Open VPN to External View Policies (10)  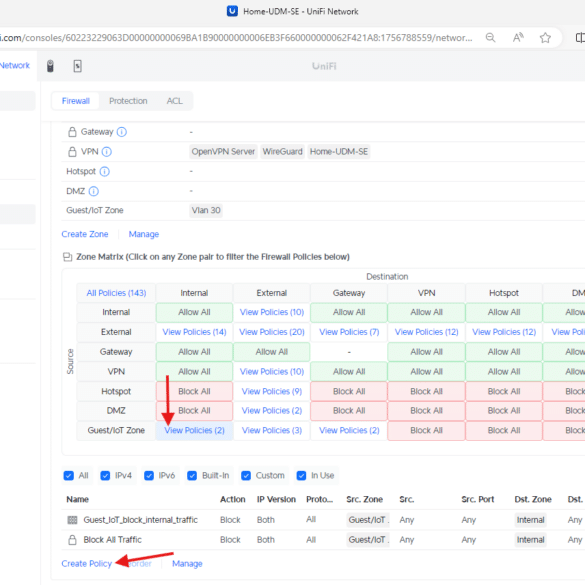[x=272, y=372]
